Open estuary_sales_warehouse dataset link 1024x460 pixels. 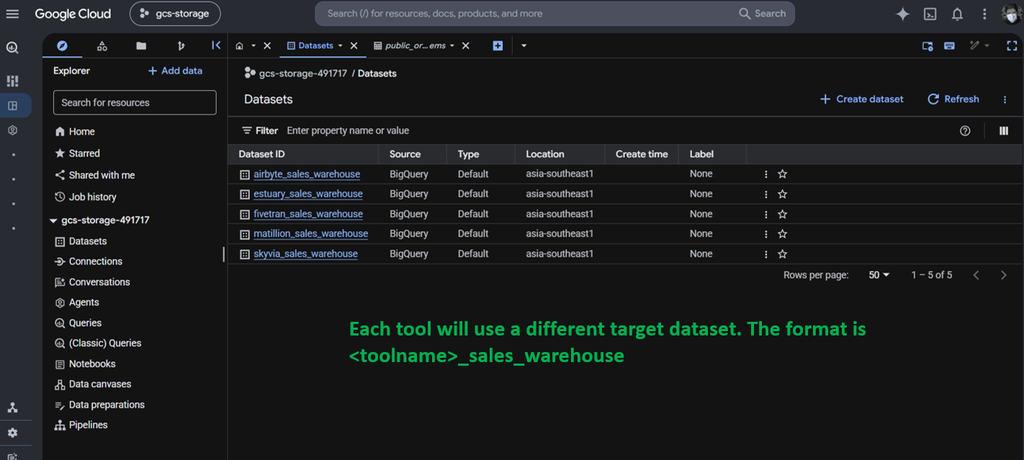[x=308, y=194]
